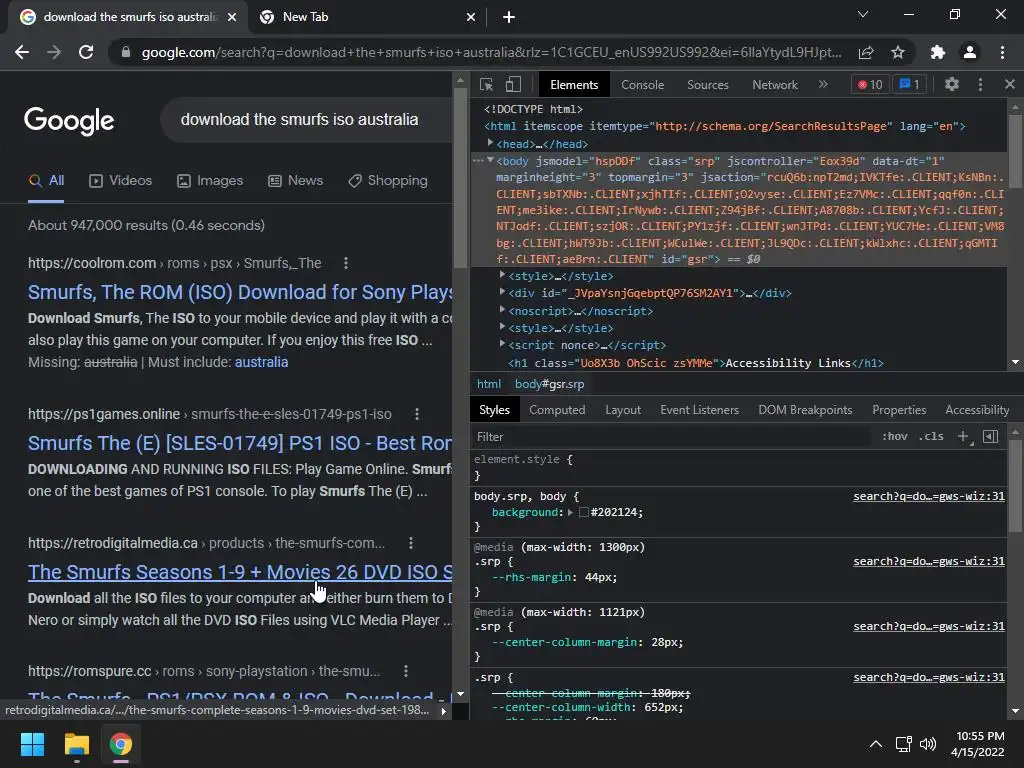Open the Extensions puzzle icon
Image resolution: width=1024 pixels, height=768 pixels.
[x=938, y=52]
